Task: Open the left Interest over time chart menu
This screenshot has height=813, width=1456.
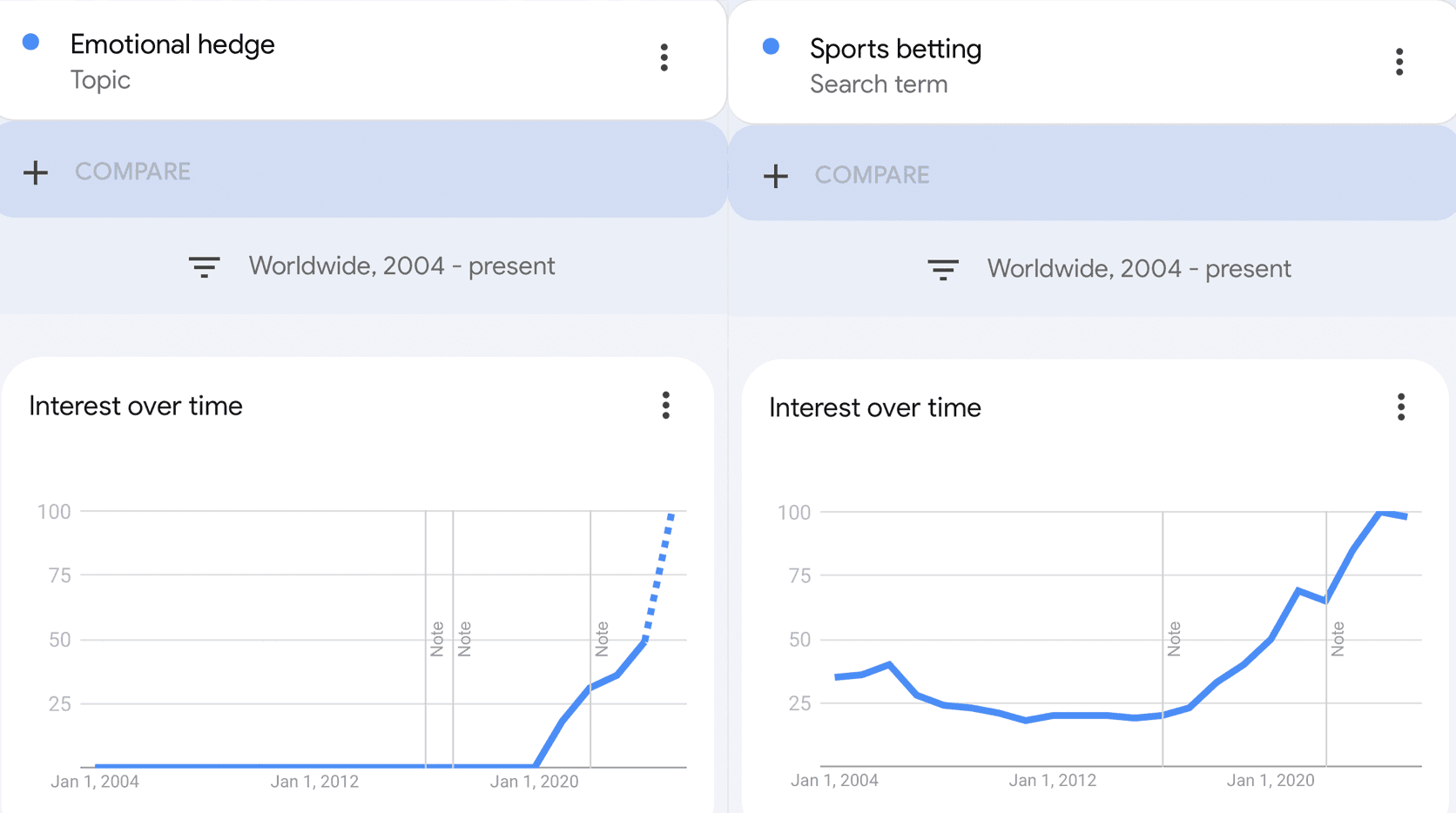Action: point(666,406)
